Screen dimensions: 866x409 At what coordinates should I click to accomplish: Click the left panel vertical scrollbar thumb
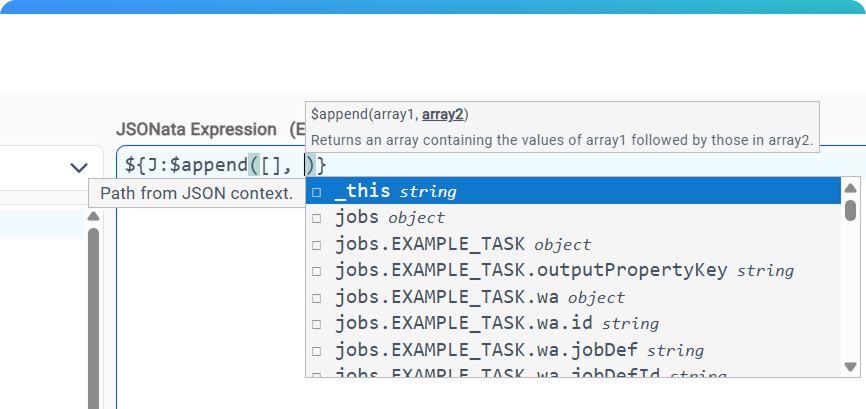click(x=94, y=318)
